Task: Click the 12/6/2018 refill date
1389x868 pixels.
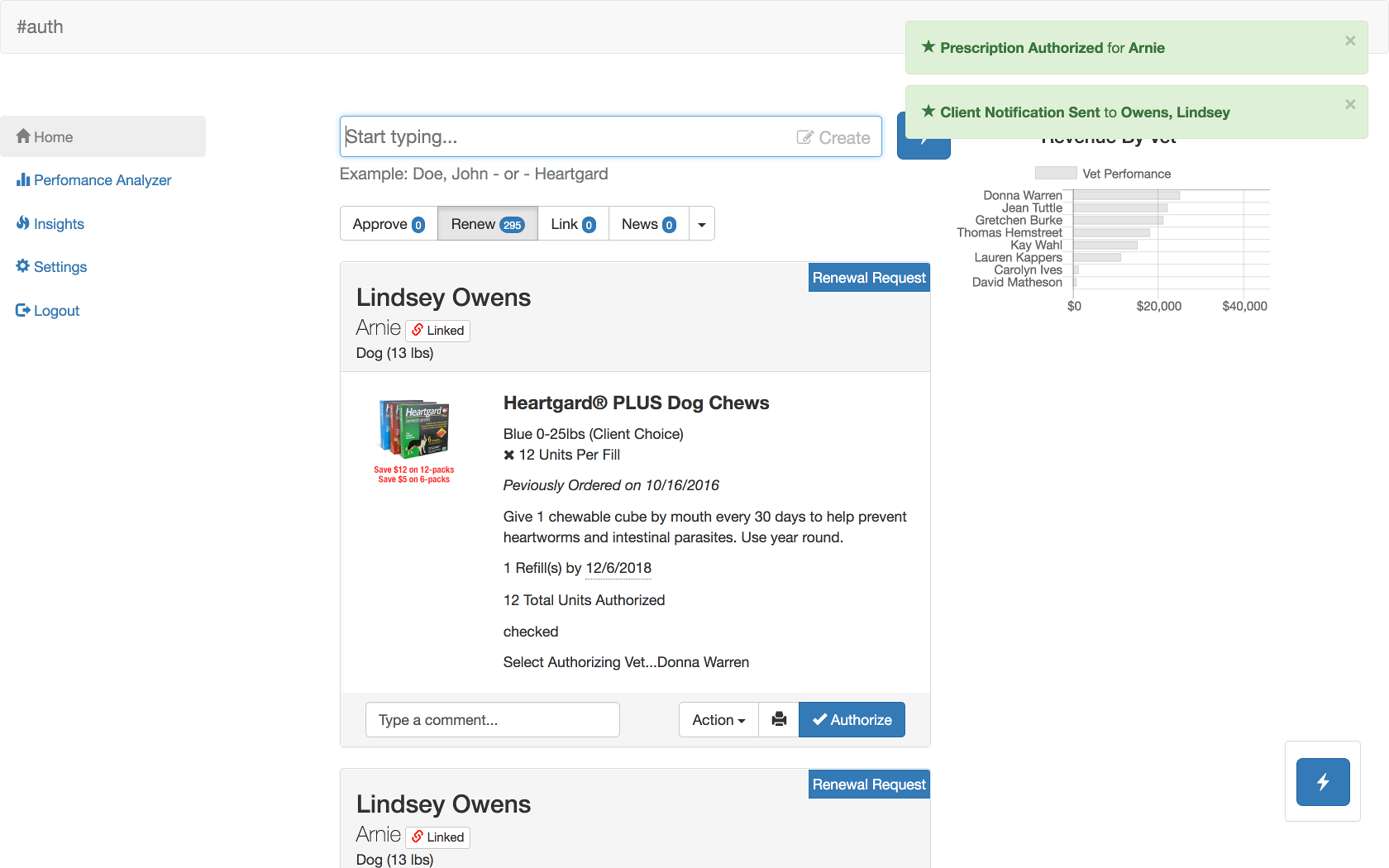Action: (618, 568)
